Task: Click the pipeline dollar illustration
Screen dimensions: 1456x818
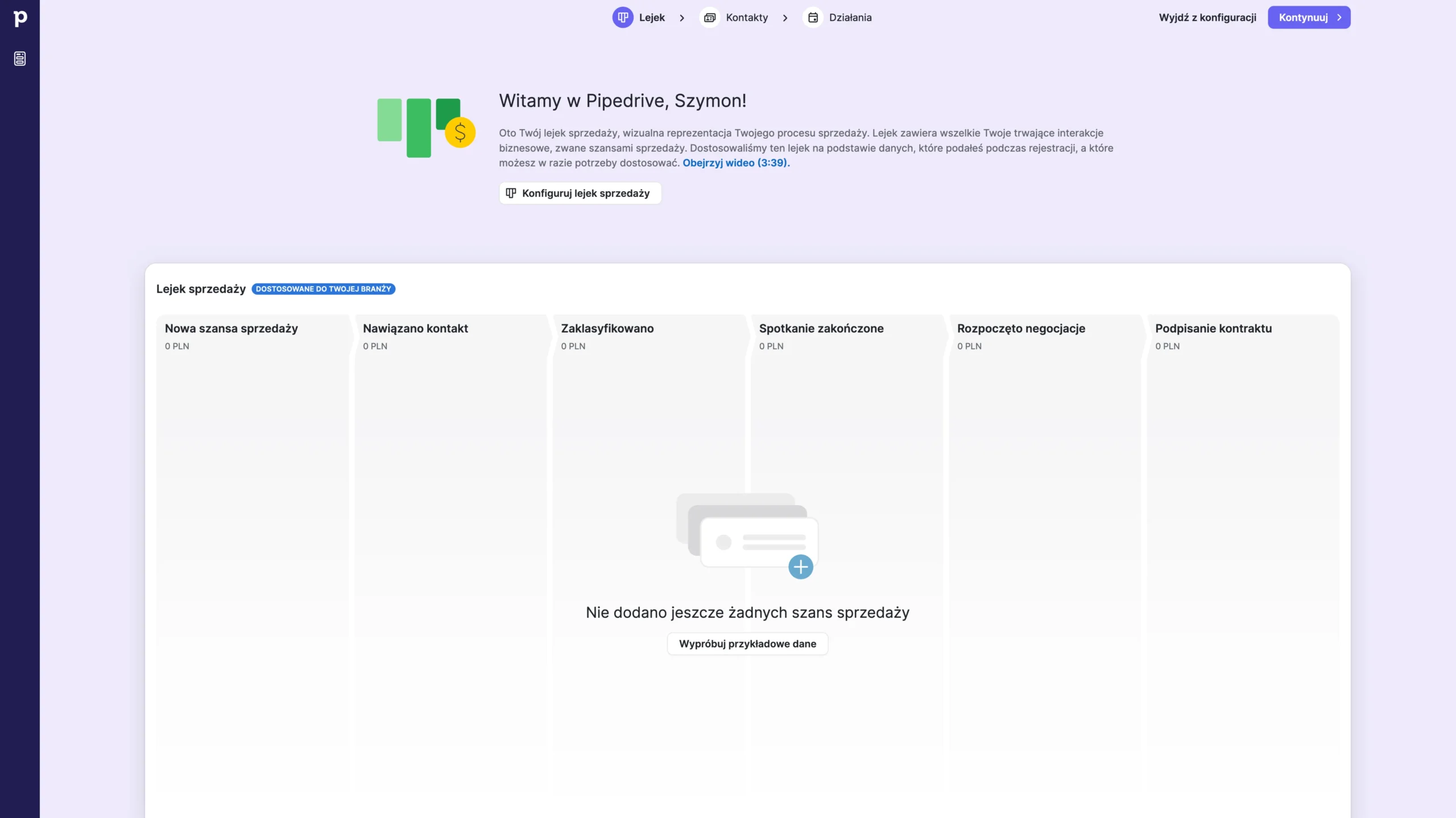Action: (x=426, y=128)
